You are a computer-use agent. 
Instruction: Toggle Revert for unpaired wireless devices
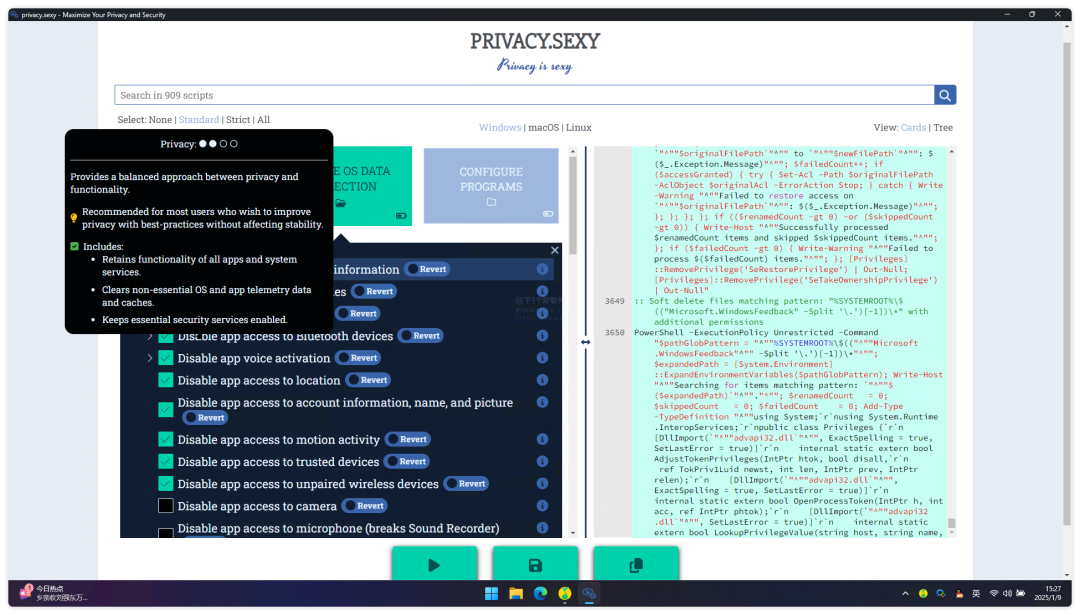pos(466,483)
